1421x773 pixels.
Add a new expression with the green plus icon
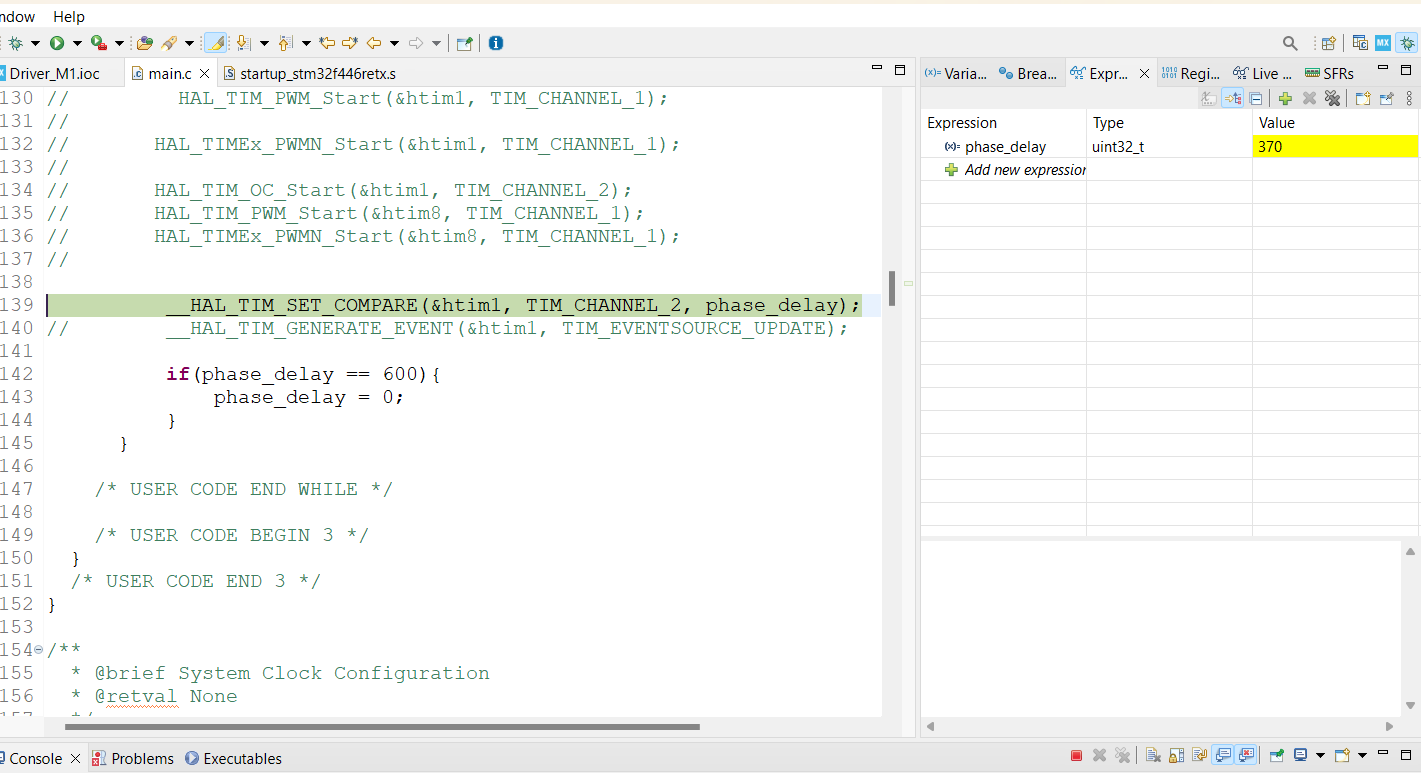click(1286, 98)
